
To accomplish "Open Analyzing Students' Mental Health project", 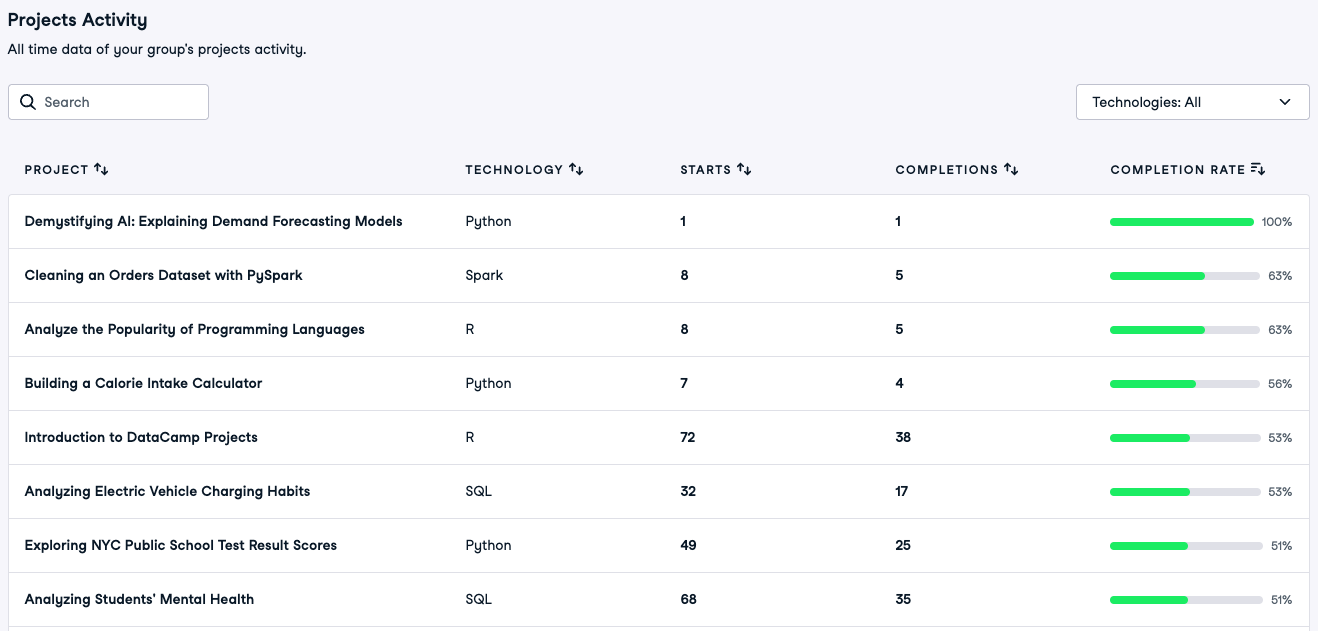I will (139, 600).
